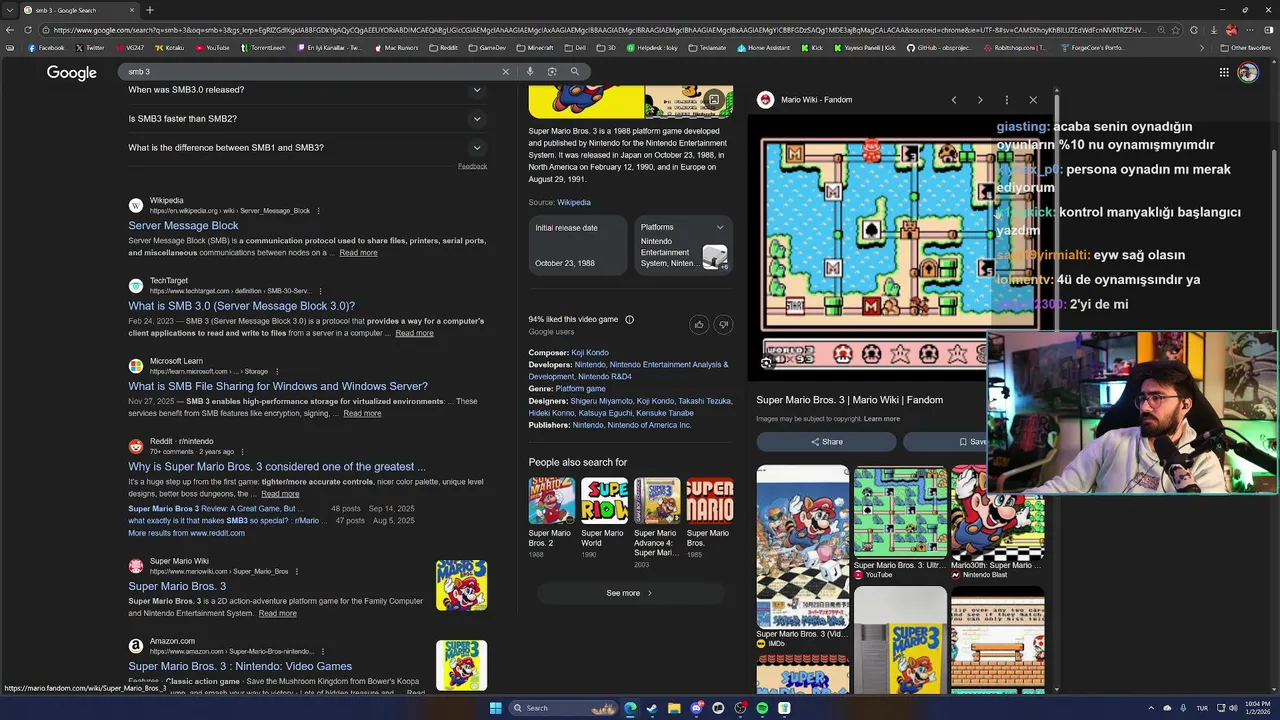Click the Share button in image panel
Image resolution: width=1280 pixels, height=720 pixels.
pos(826,442)
